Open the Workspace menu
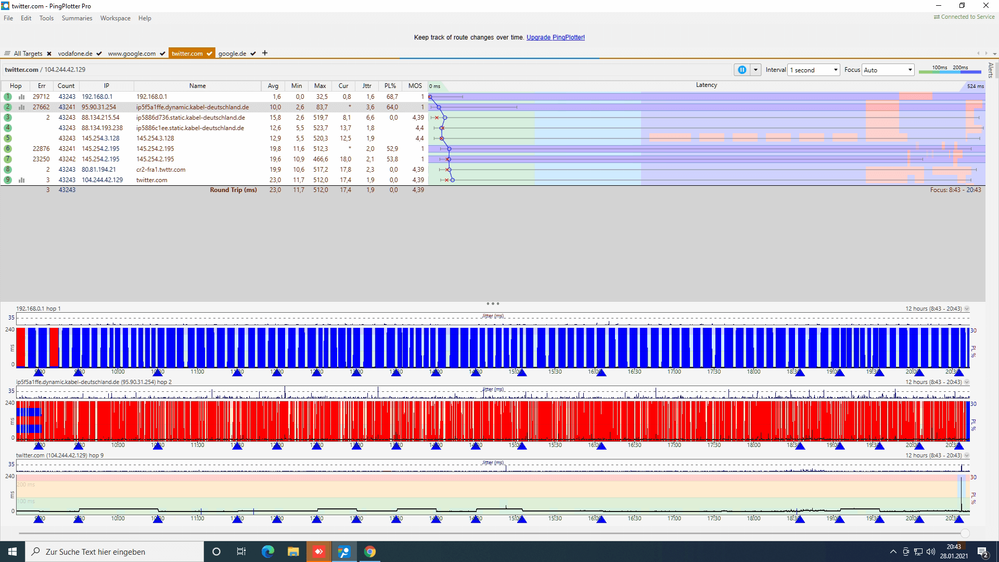Image resolution: width=999 pixels, height=562 pixels. [x=115, y=18]
